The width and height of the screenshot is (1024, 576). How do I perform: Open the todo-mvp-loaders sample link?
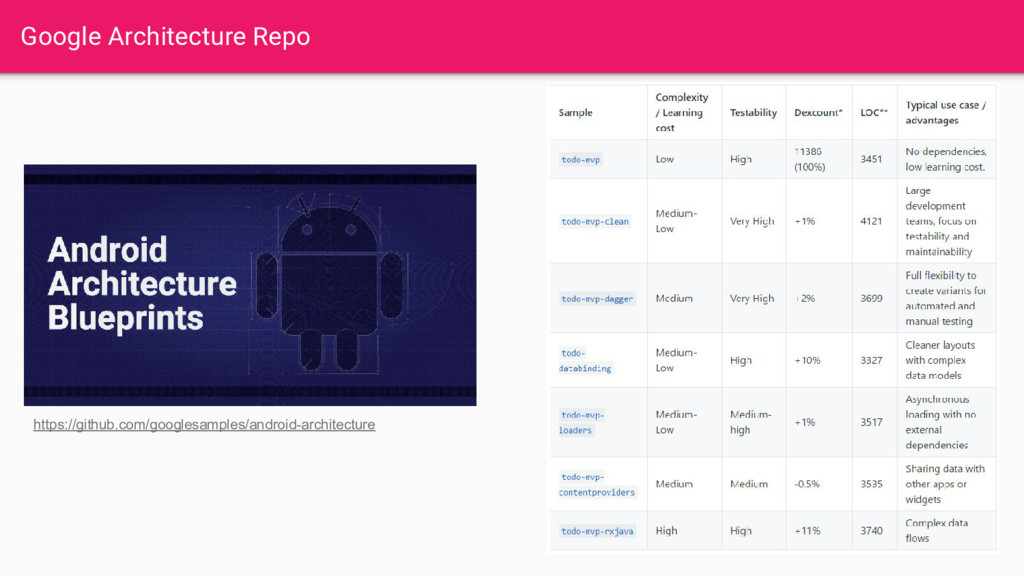582,423
